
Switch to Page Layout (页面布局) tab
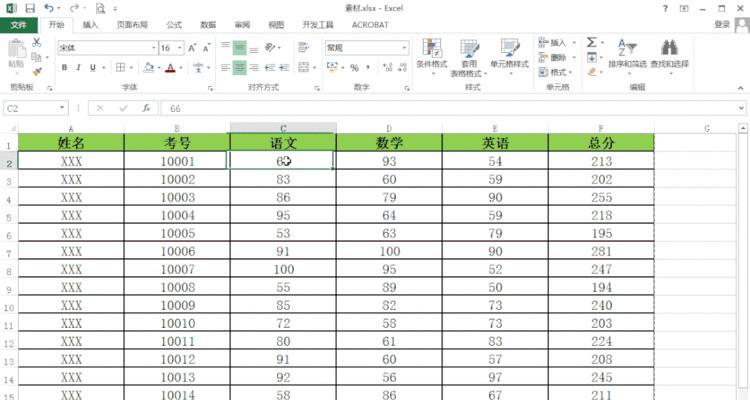click(132, 25)
